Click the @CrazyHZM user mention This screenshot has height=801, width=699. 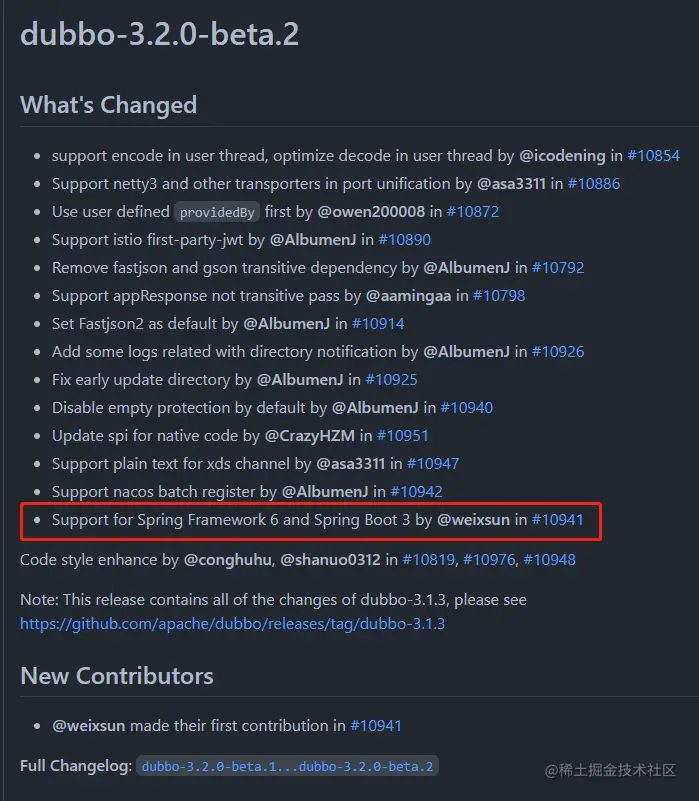tap(310, 436)
